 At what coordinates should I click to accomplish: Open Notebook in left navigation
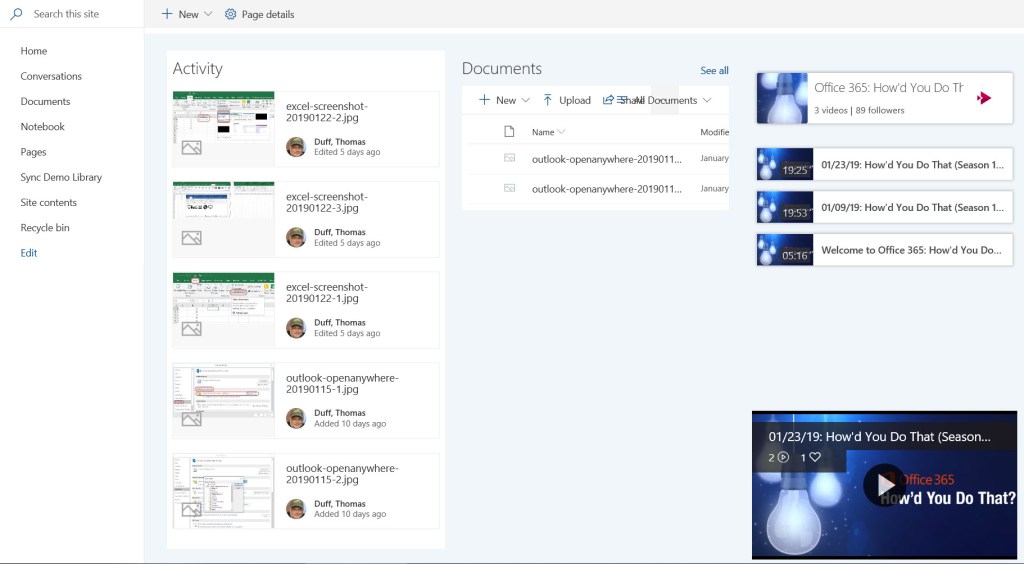[42, 127]
